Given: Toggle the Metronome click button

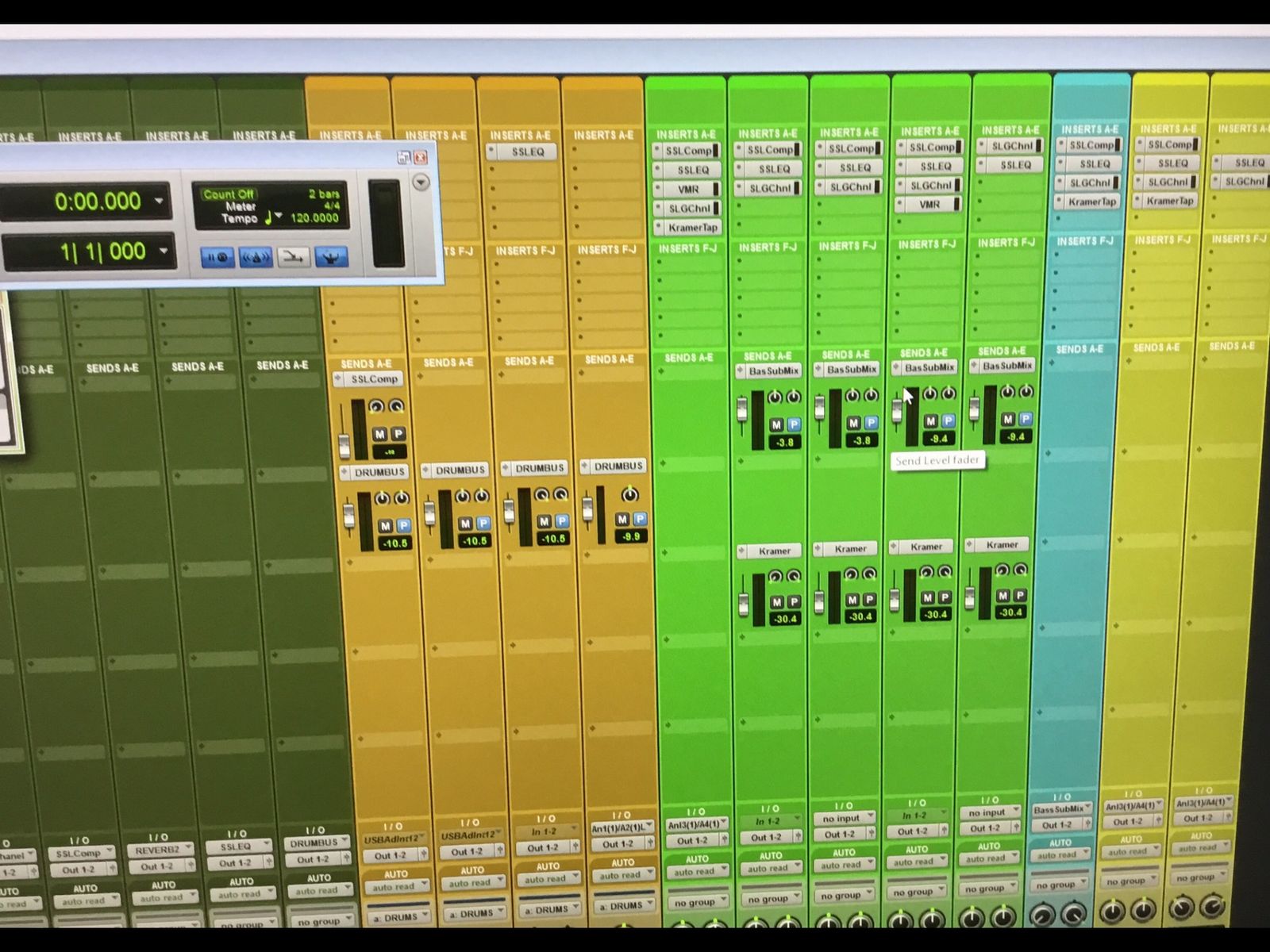Looking at the screenshot, I should pos(255,257).
